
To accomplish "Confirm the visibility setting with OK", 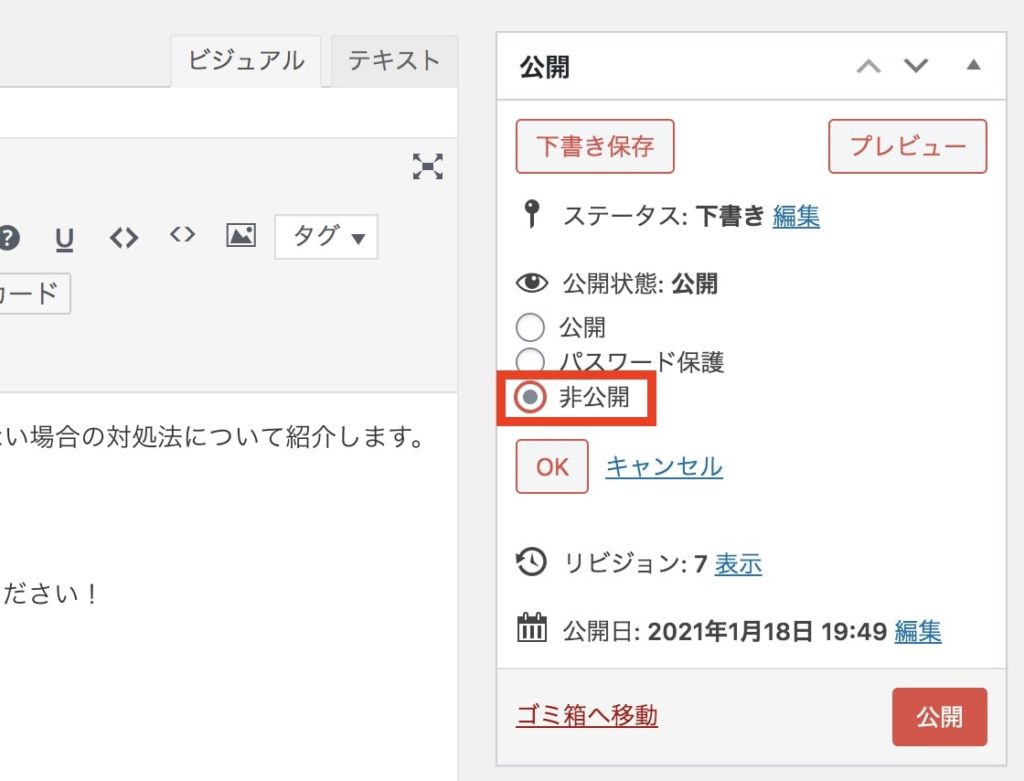I will 552,466.
